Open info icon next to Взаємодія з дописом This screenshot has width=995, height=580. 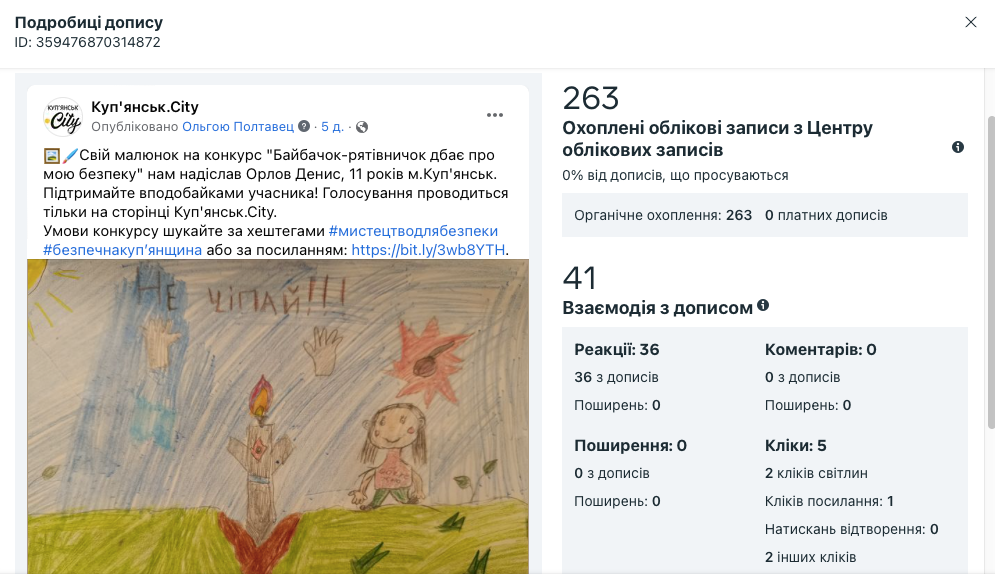[x=763, y=305]
